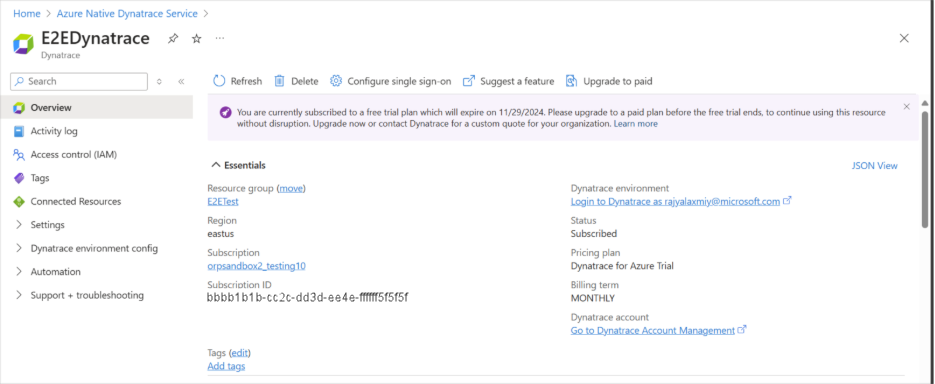The width and height of the screenshot is (935, 384).
Task: Focus the sidebar Search field
Action: [x=79, y=82]
